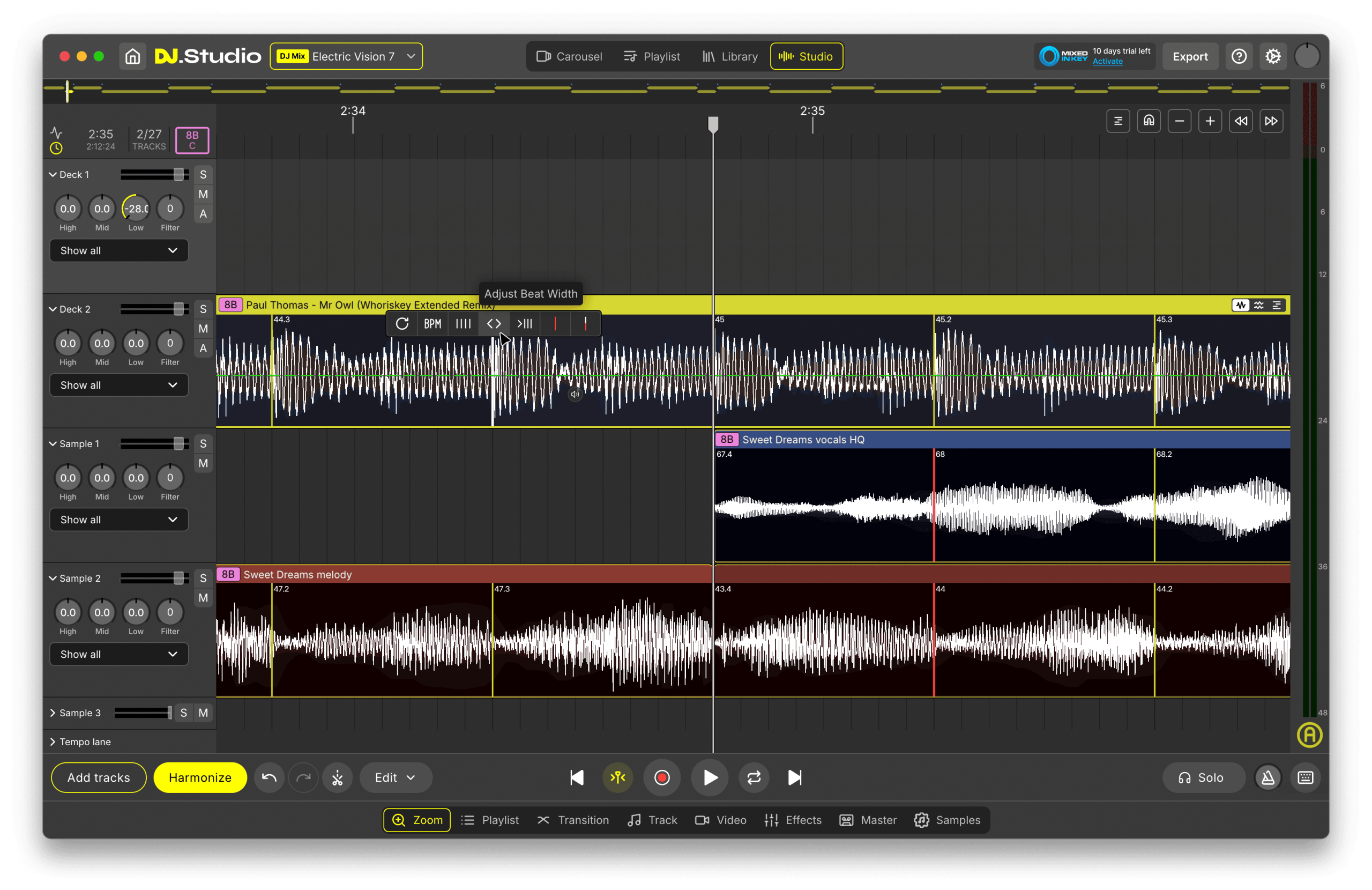
Task: Click the undo arrow icon
Action: coord(269,777)
